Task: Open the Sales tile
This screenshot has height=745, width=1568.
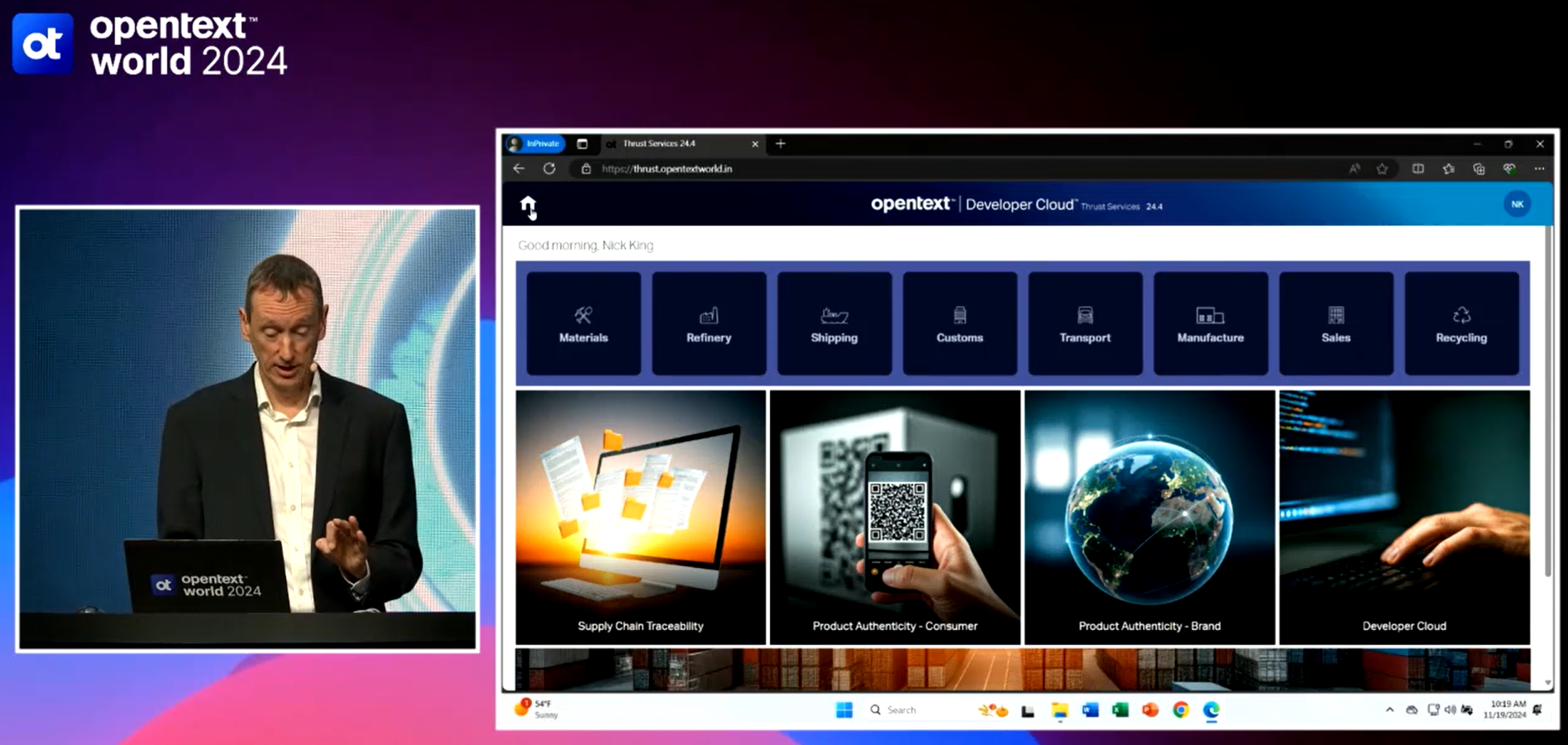Action: point(1336,323)
